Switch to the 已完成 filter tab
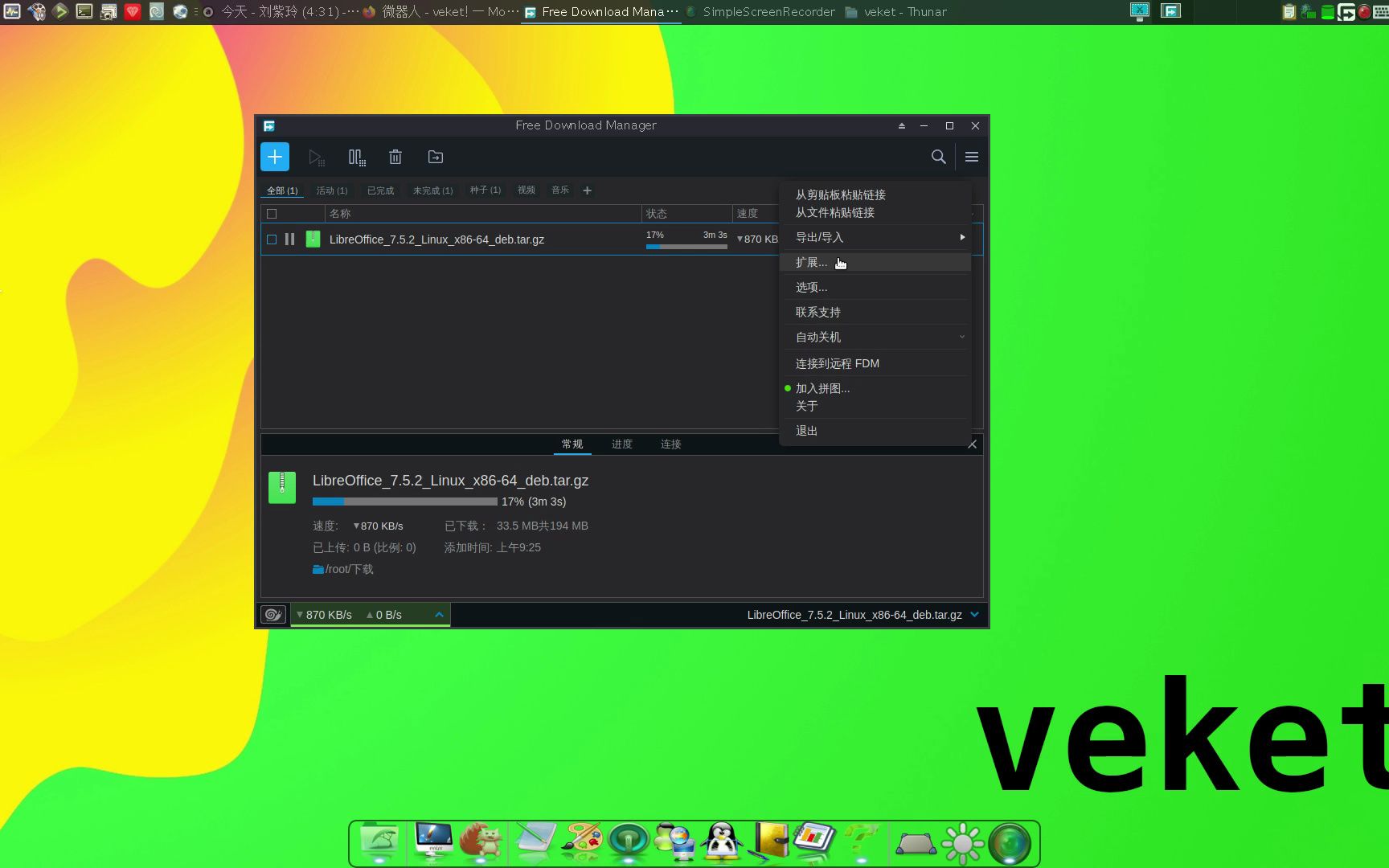Image resolution: width=1389 pixels, height=868 pixels. click(x=379, y=190)
